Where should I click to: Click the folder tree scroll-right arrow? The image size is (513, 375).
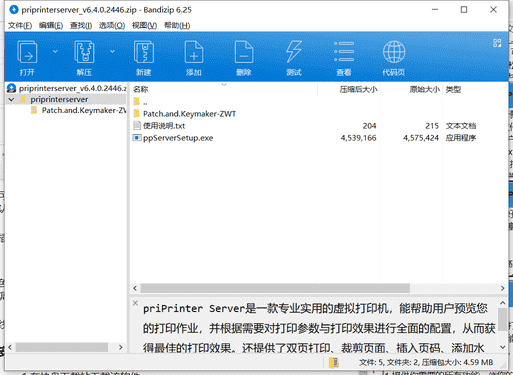point(121,347)
